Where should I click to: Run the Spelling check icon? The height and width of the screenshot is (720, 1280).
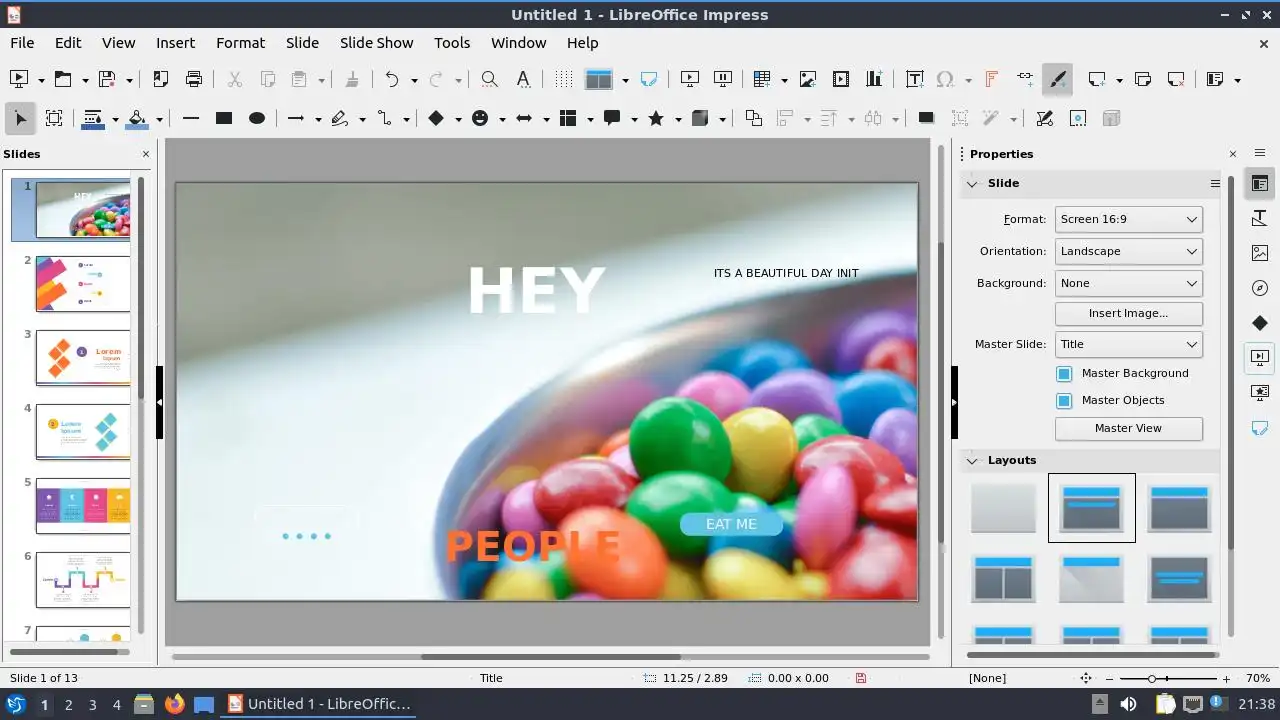point(523,79)
